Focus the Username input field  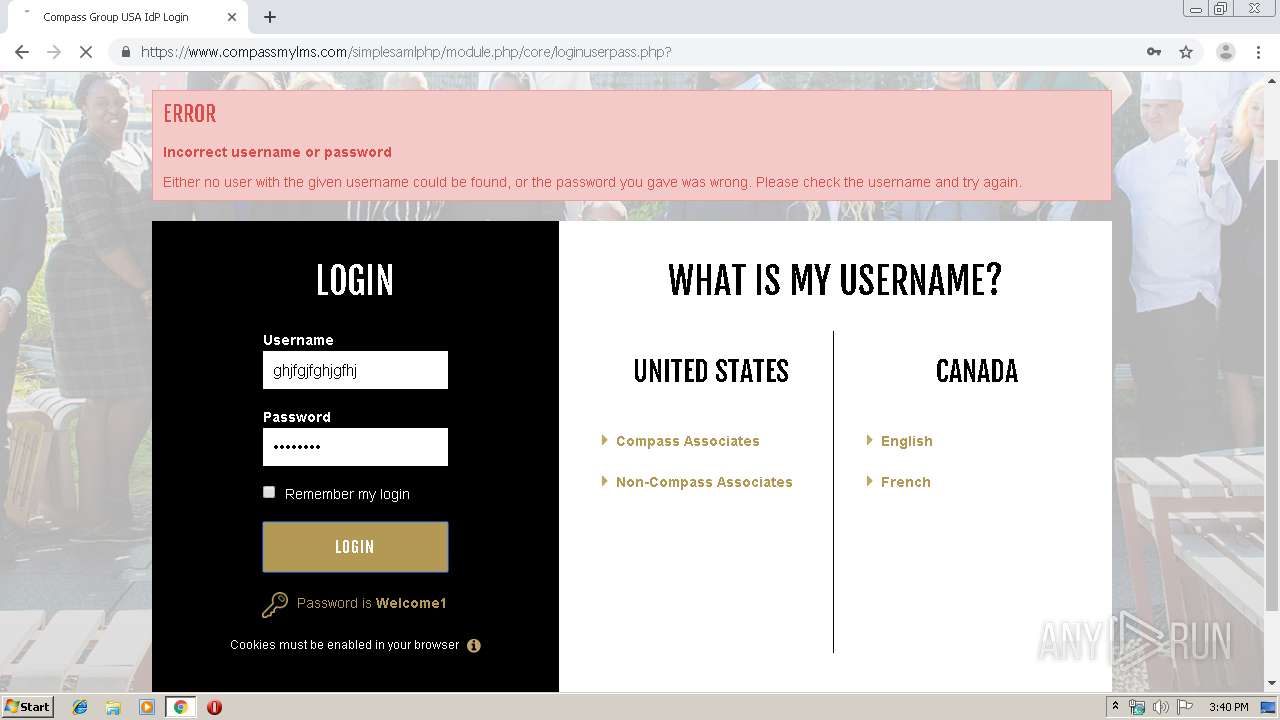355,370
